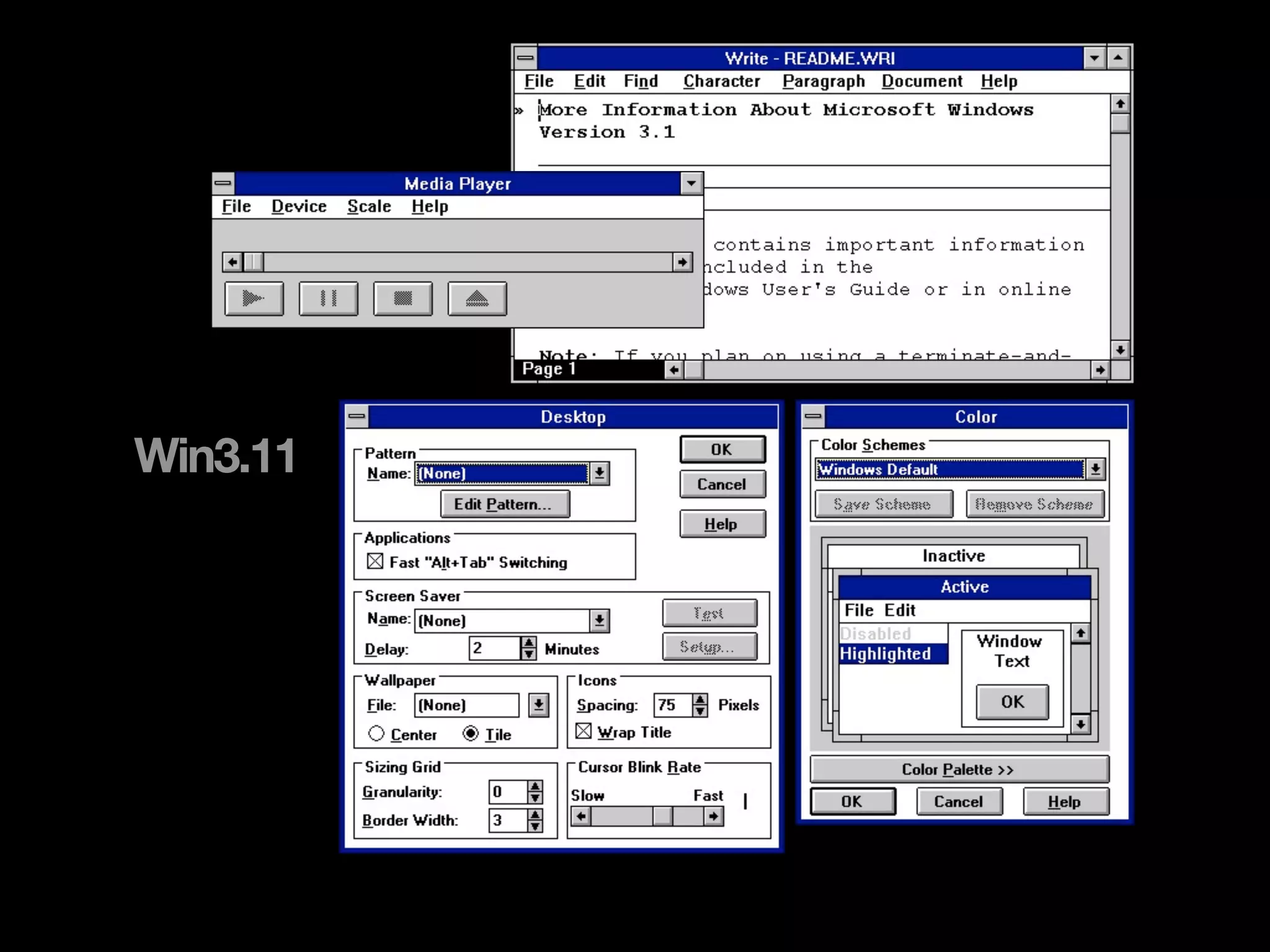This screenshot has width=1270, height=952.
Task: Open the Scale menu in Media Player
Action: (369, 206)
